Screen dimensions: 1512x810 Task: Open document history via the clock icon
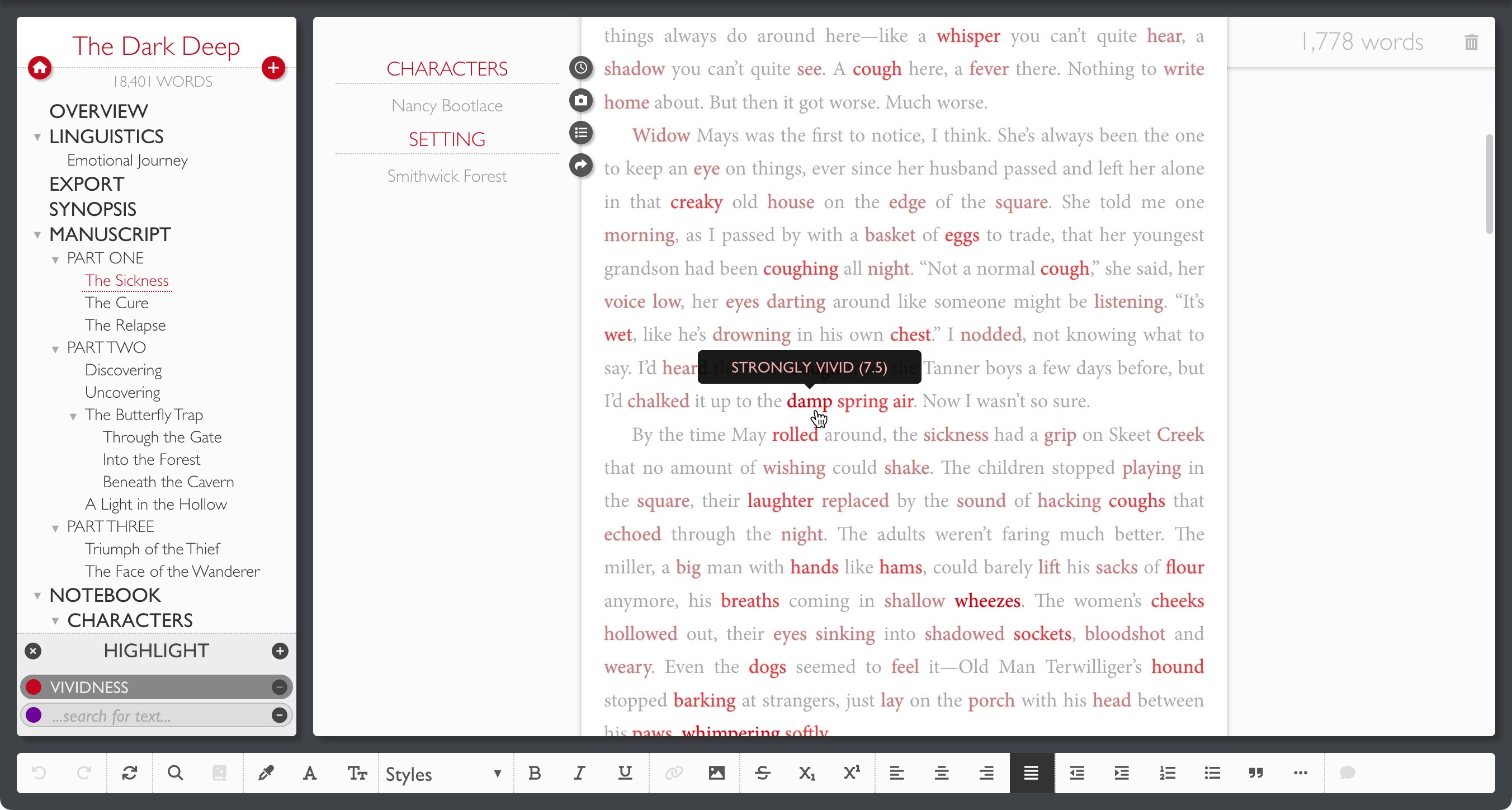tap(580, 68)
